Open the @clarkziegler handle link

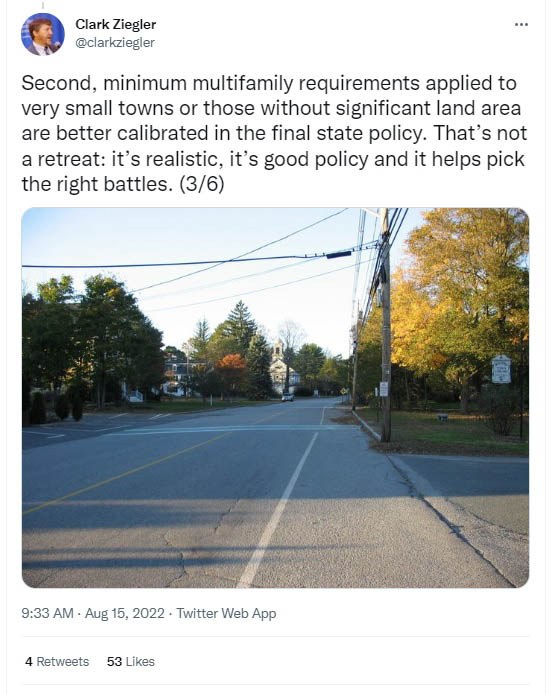tap(115, 42)
